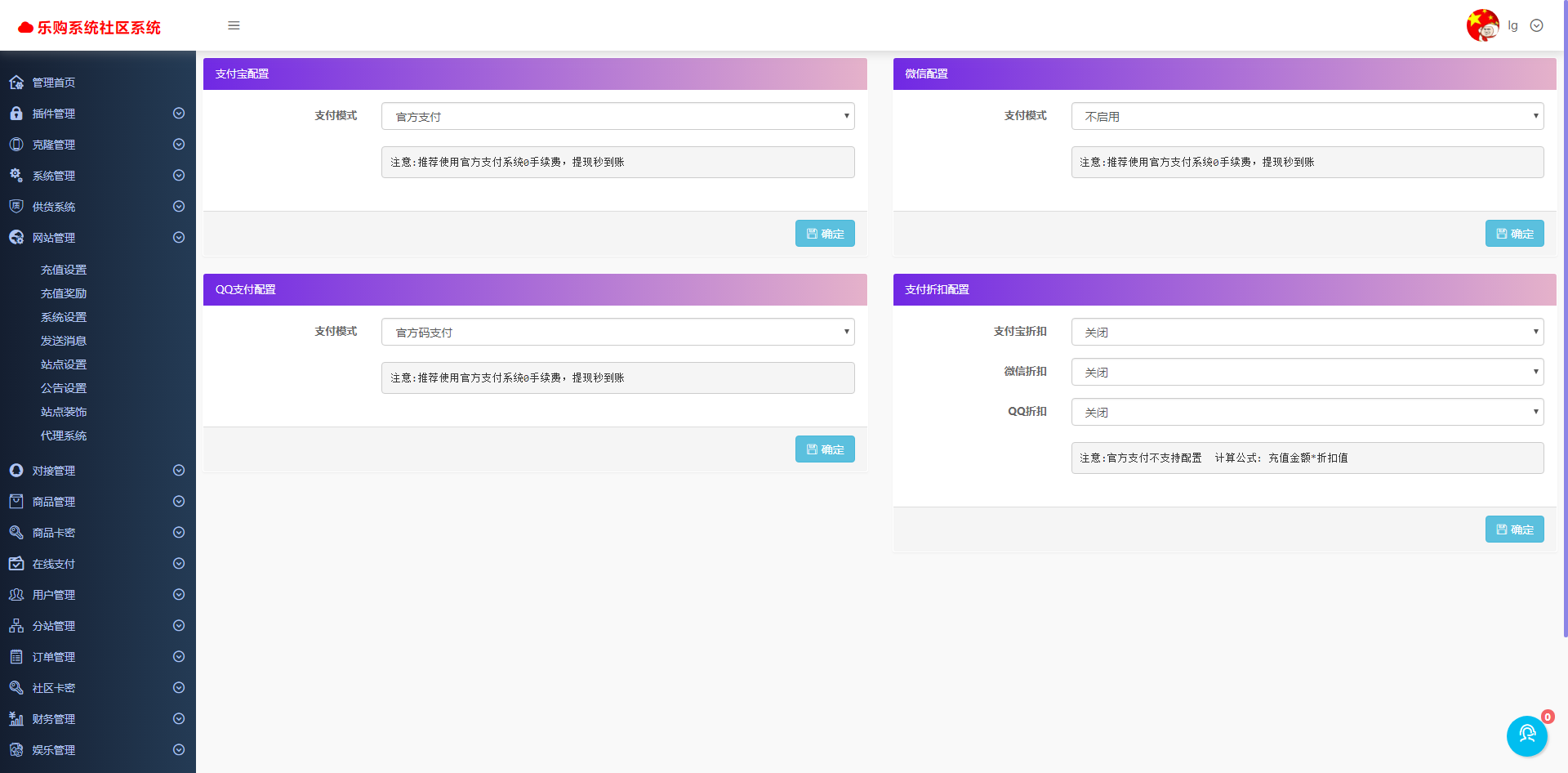
Task: Click 确定 in 支付折扣配置
Action: [1515, 529]
